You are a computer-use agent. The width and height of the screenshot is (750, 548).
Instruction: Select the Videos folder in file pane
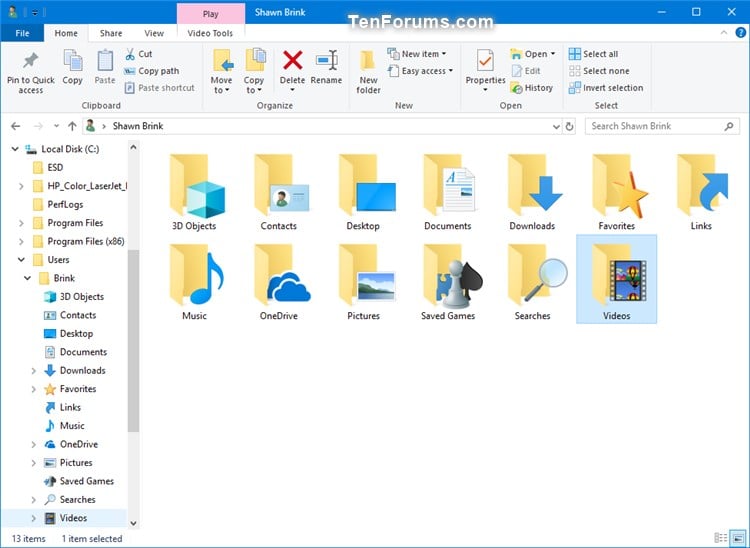617,279
